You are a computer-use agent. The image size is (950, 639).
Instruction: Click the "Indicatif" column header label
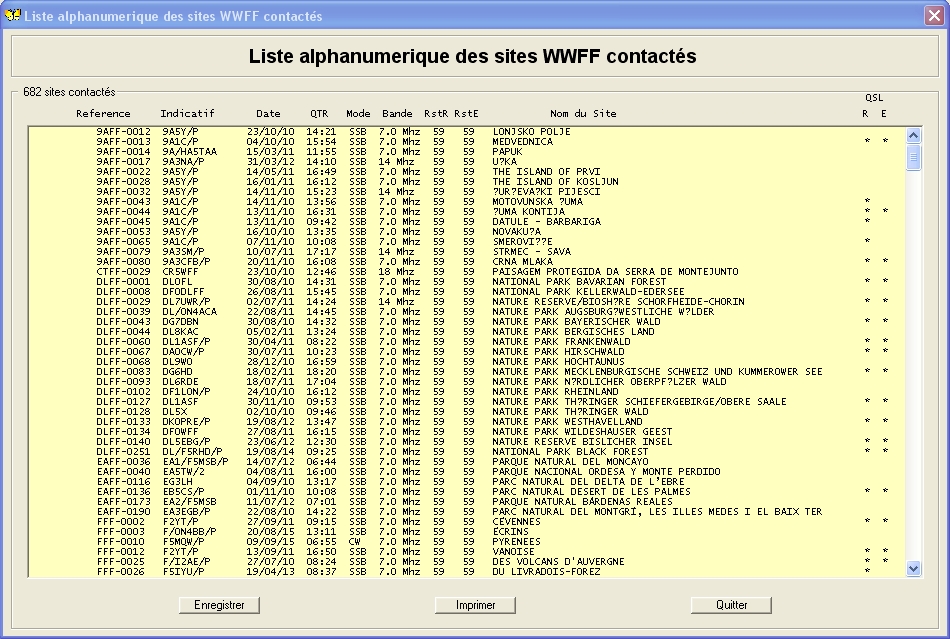click(x=187, y=113)
